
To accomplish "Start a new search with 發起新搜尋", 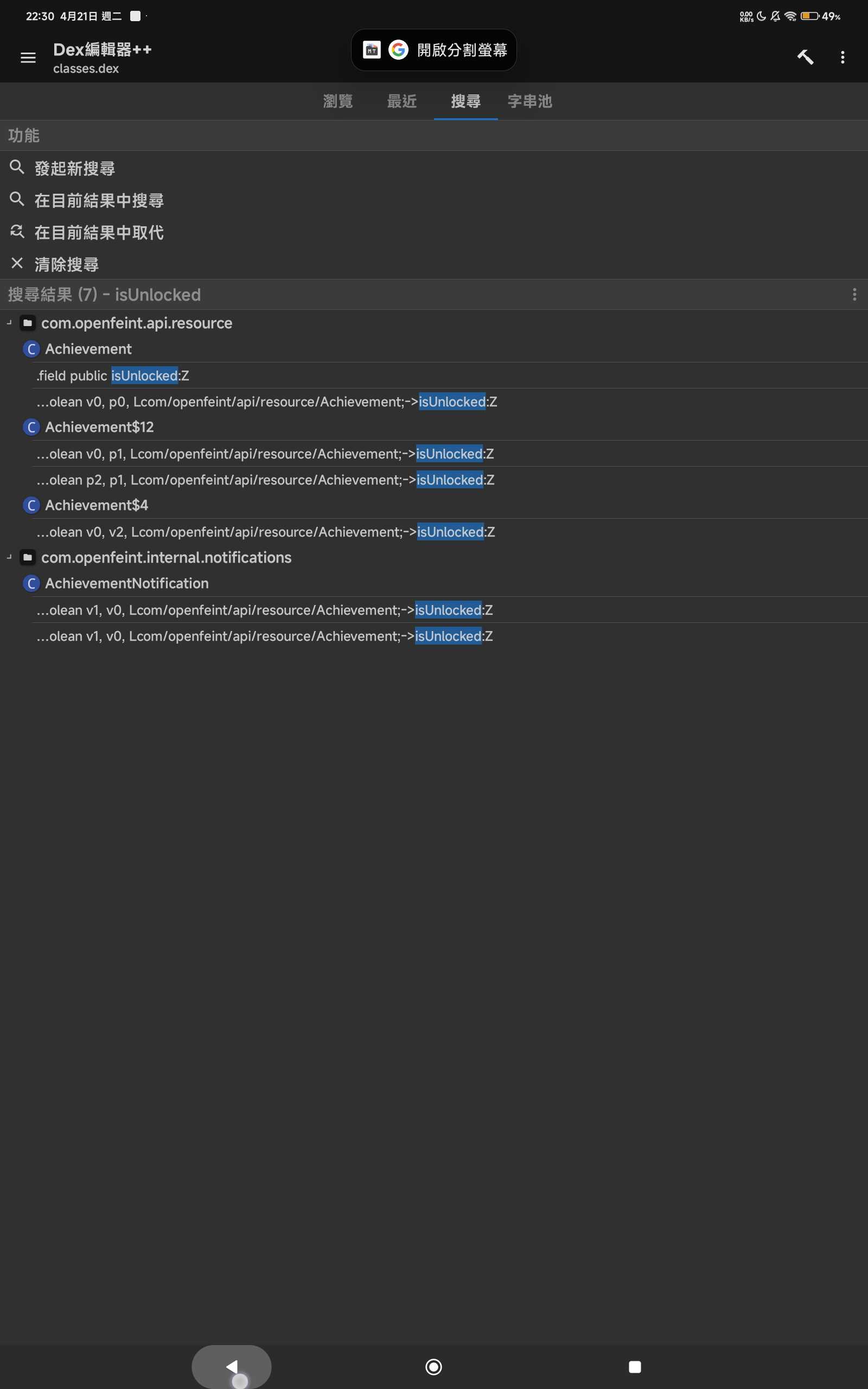I will coord(75,168).
